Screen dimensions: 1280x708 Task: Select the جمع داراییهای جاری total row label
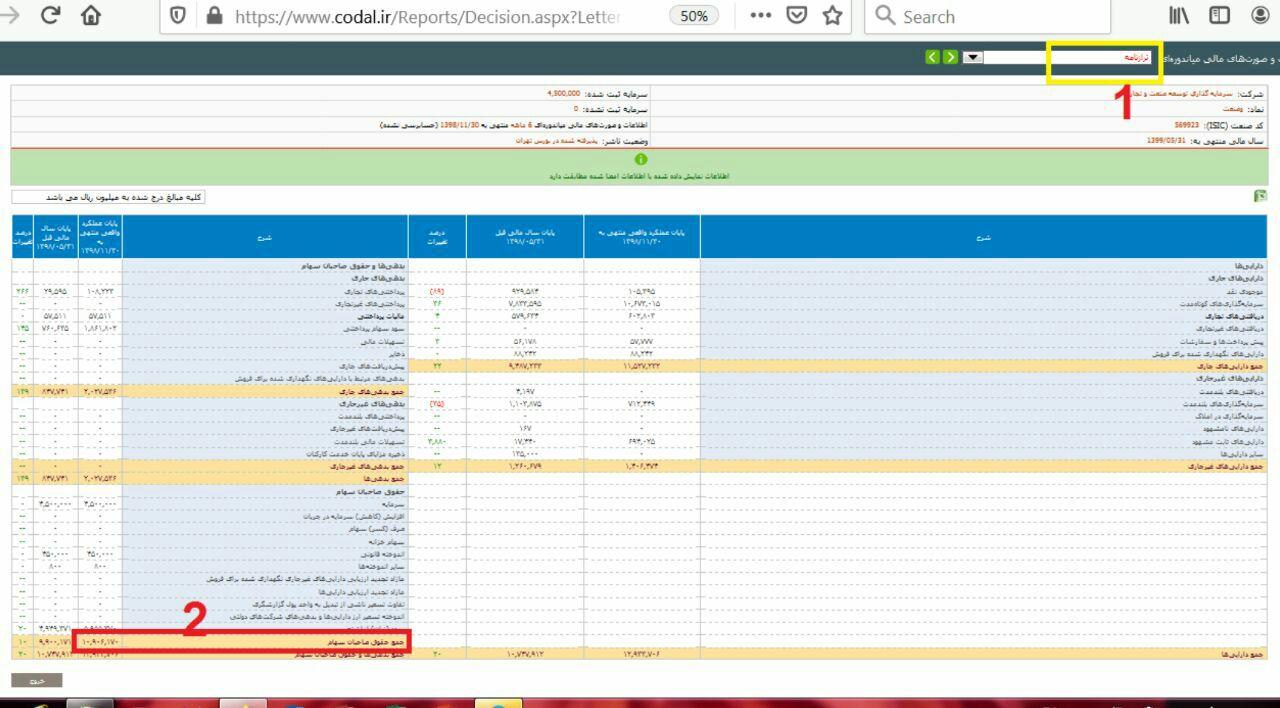tap(1228, 366)
